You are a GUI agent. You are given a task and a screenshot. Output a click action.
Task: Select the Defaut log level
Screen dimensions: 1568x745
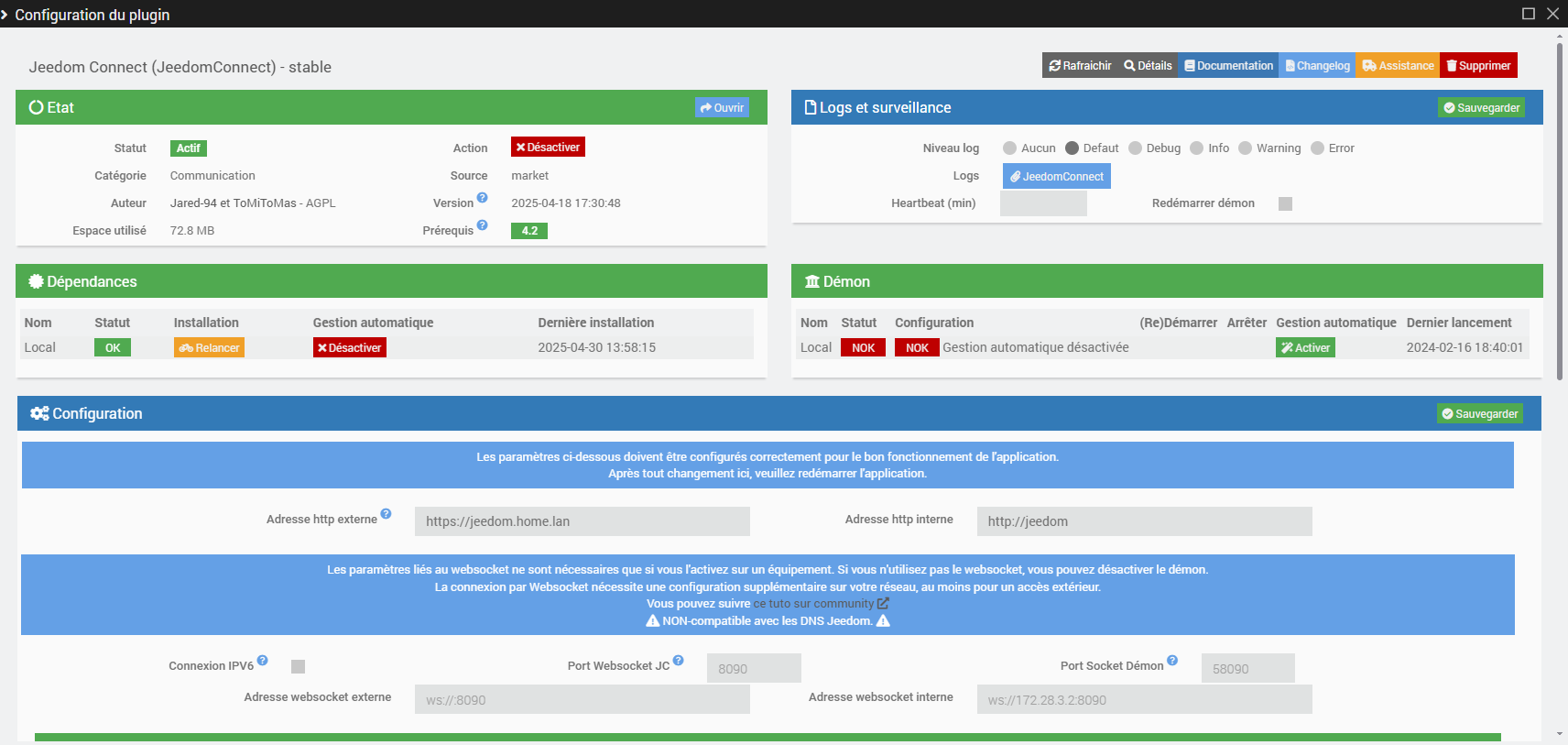(x=1072, y=148)
